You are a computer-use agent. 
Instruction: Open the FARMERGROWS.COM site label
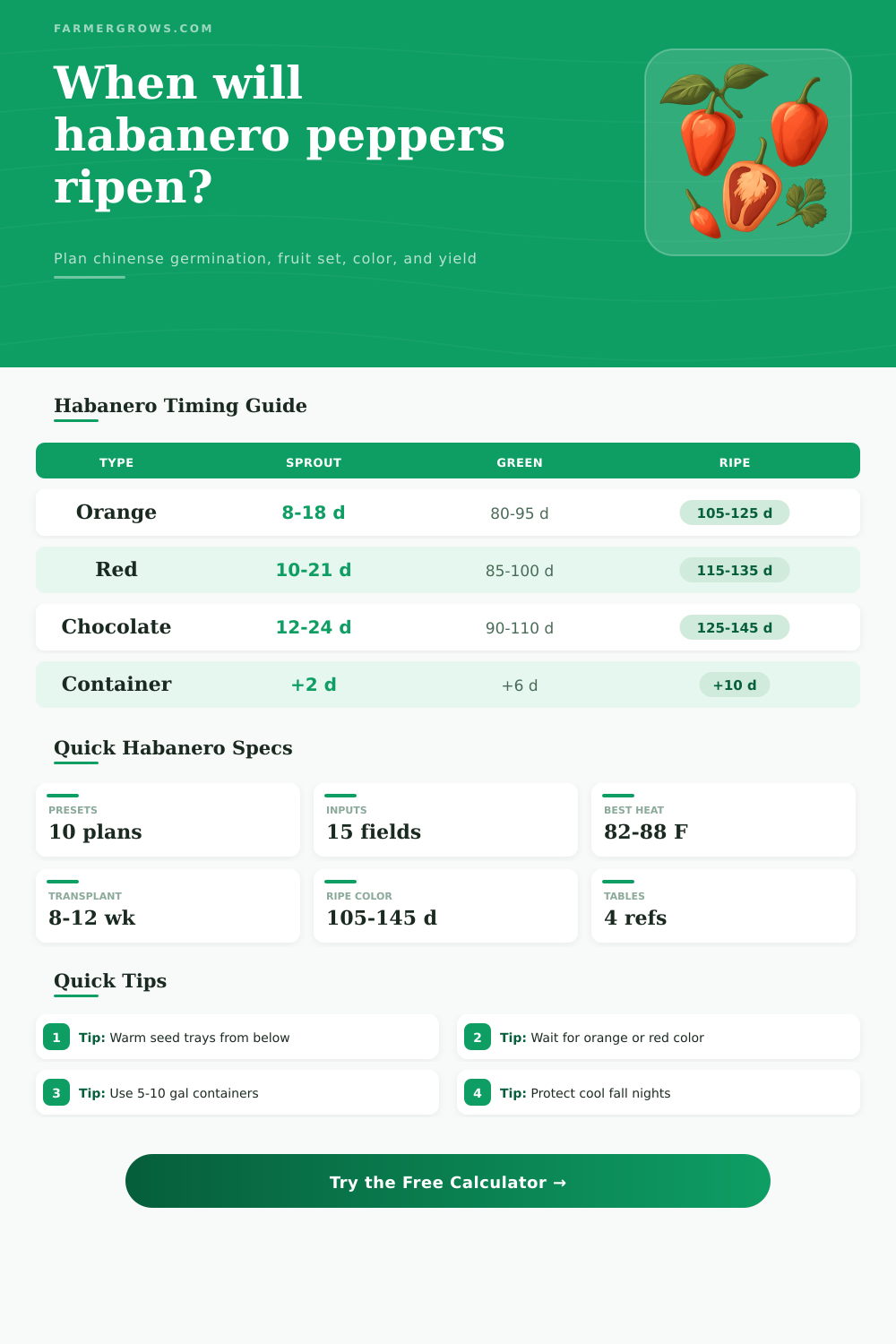[134, 29]
